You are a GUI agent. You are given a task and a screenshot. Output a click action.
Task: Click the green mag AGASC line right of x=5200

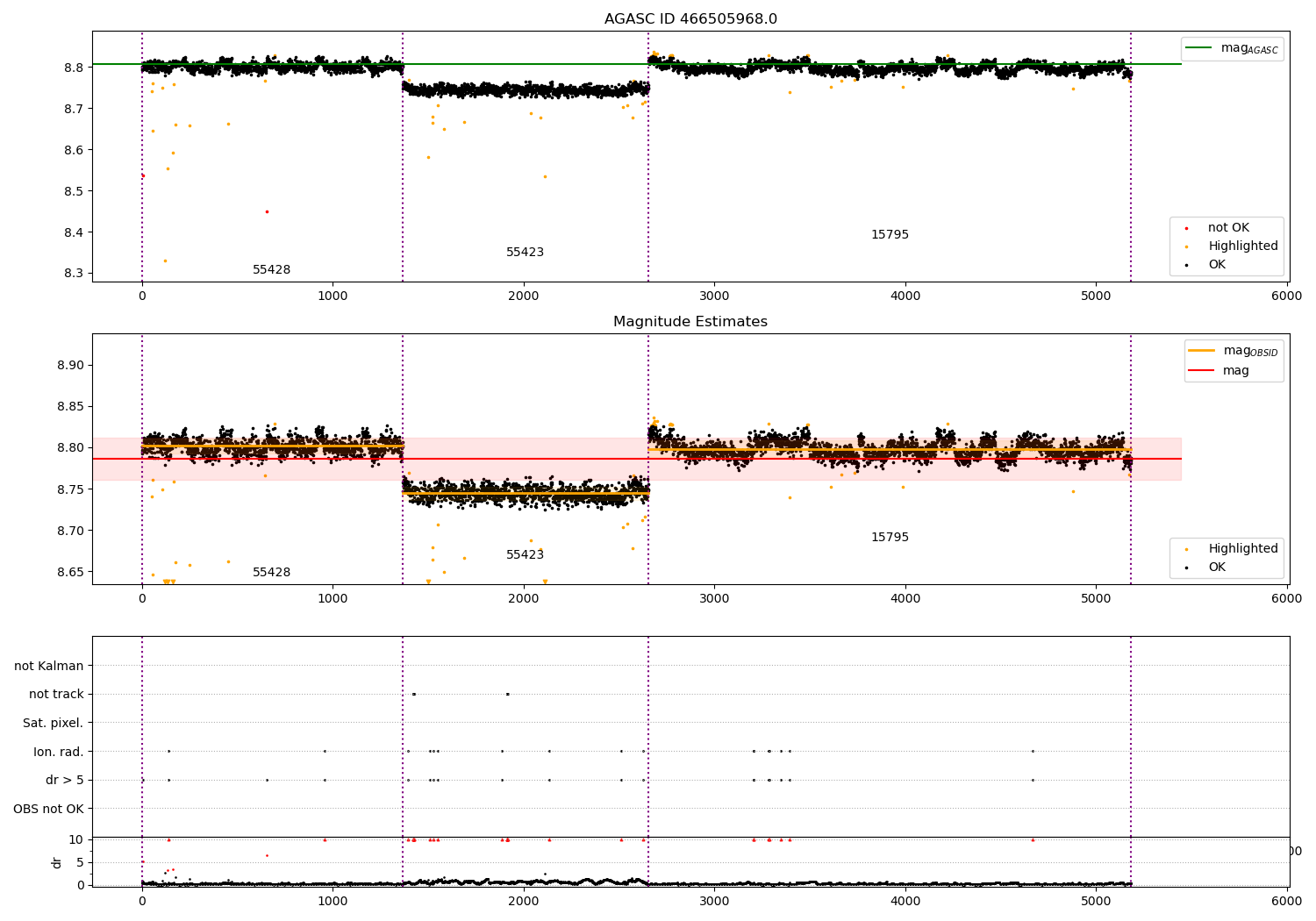1156,64
